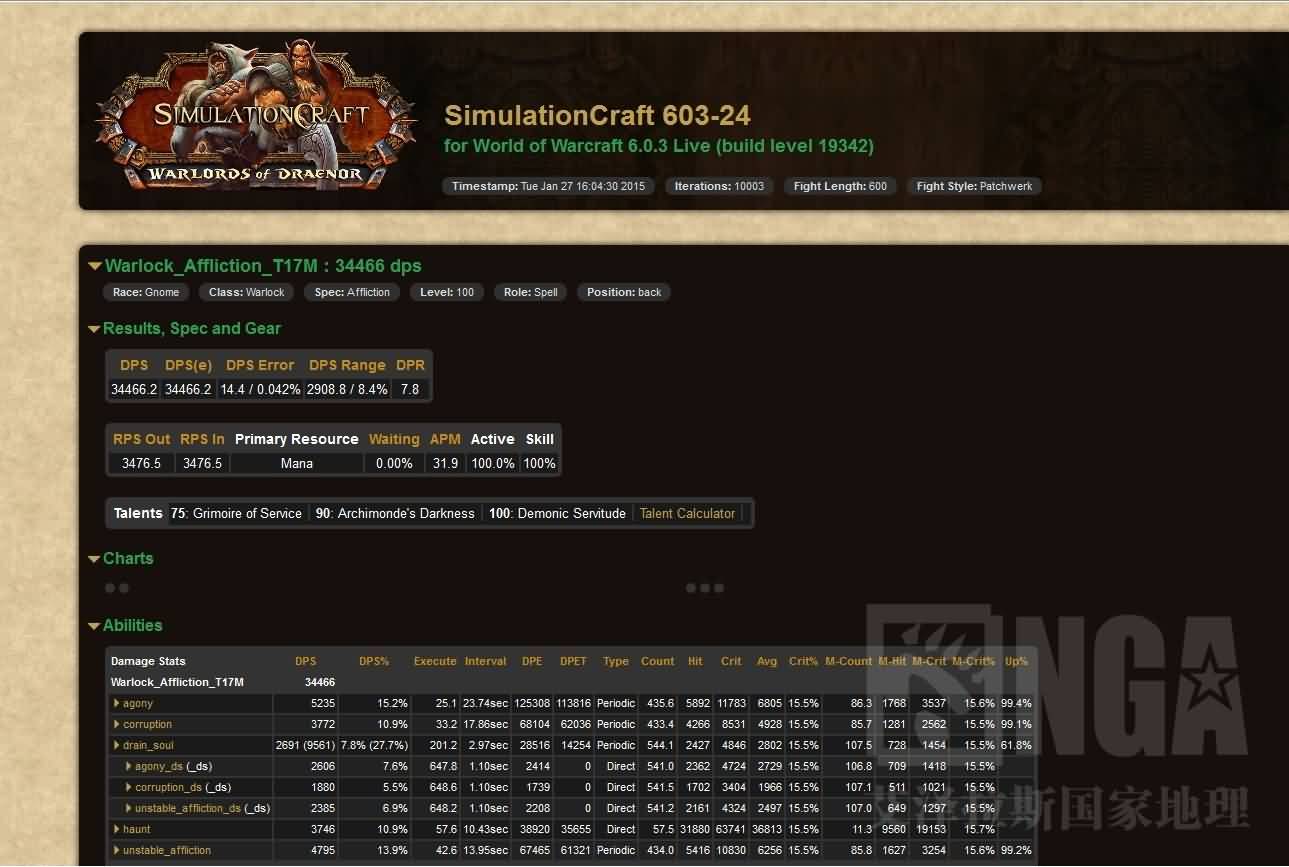Open the unstable_affliction_ds spell link
1289x867 pixels.
188,809
